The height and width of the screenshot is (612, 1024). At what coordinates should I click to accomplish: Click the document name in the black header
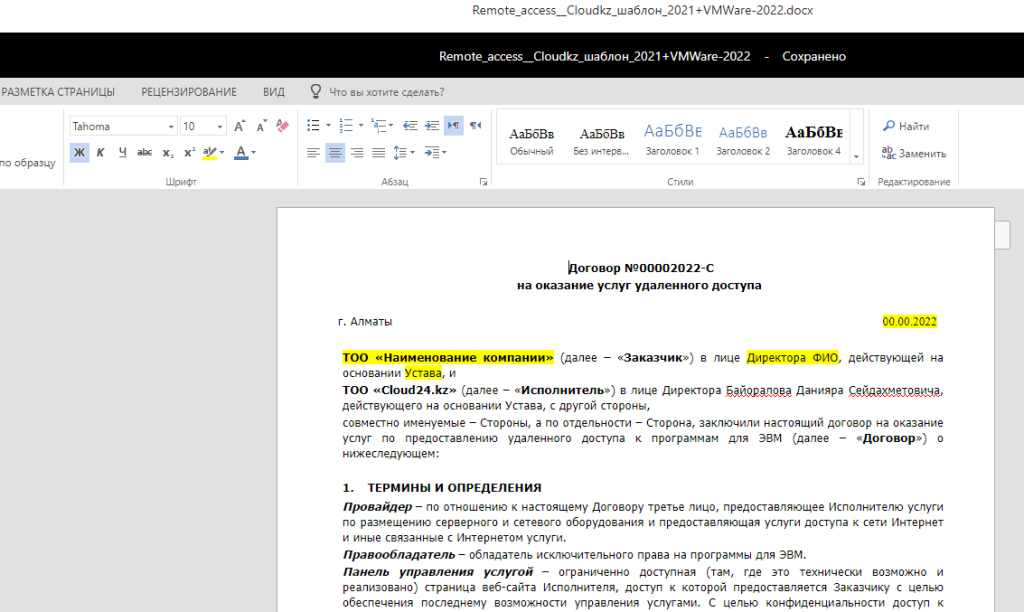pyautogui.click(x=594, y=56)
